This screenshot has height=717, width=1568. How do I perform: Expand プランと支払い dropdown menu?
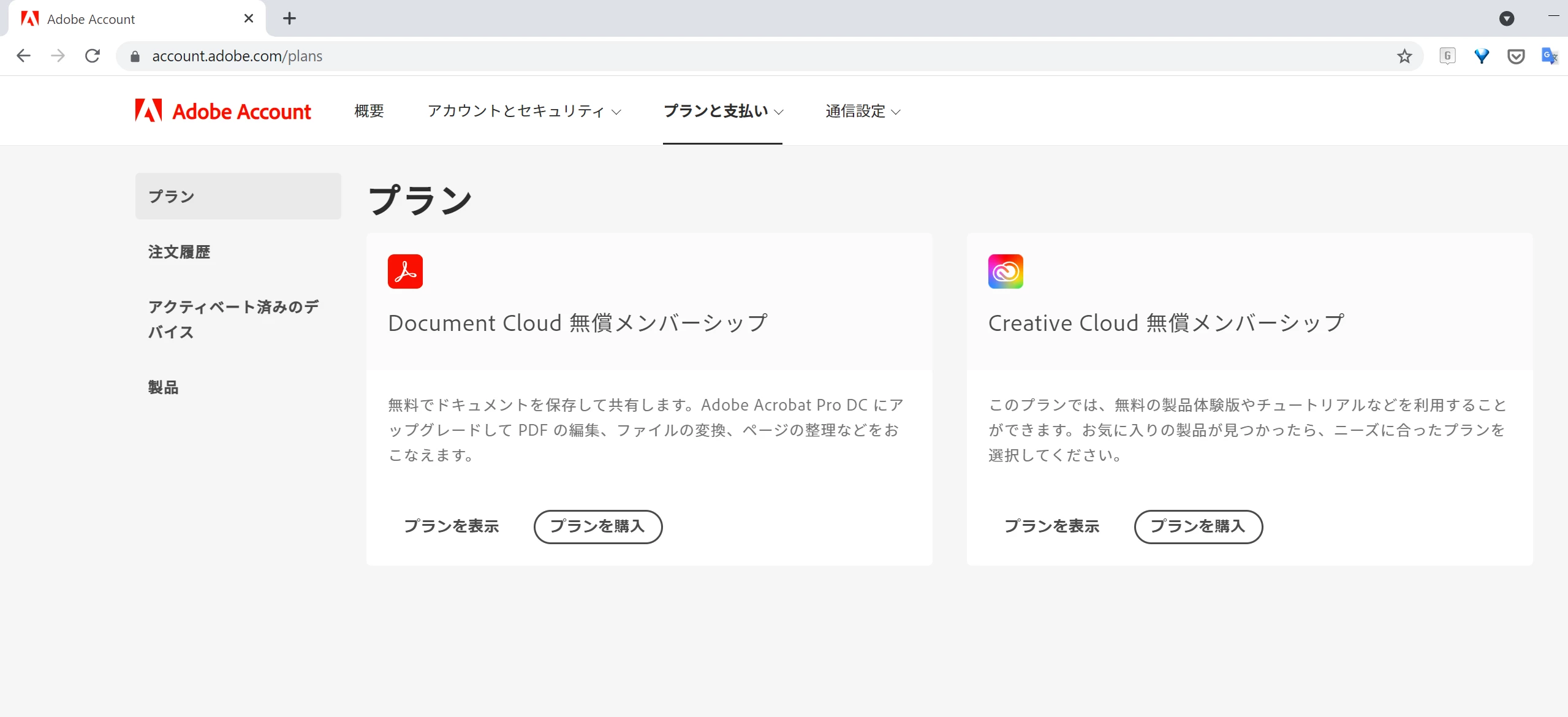pos(722,111)
